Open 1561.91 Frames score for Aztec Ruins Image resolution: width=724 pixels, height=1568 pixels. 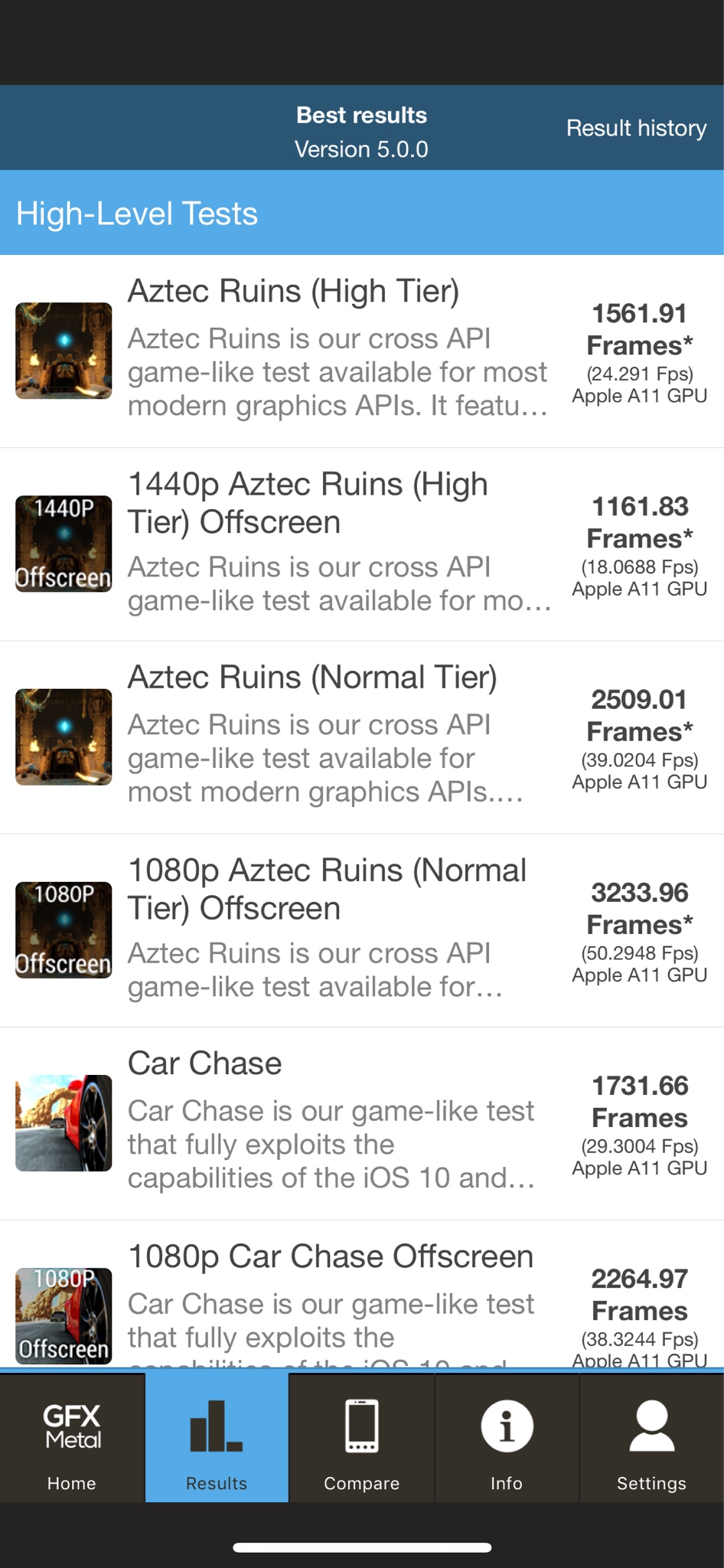point(640,329)
